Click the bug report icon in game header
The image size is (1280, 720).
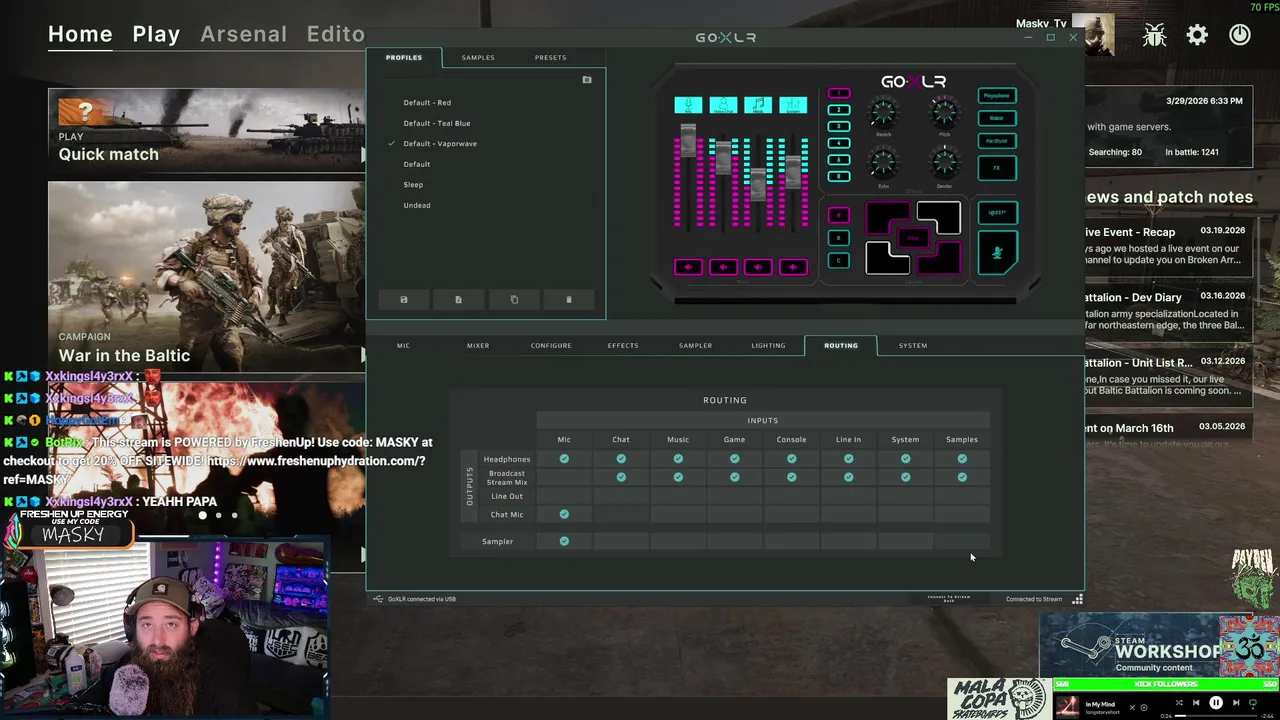pyautogui.click(x=1155, y=35)
